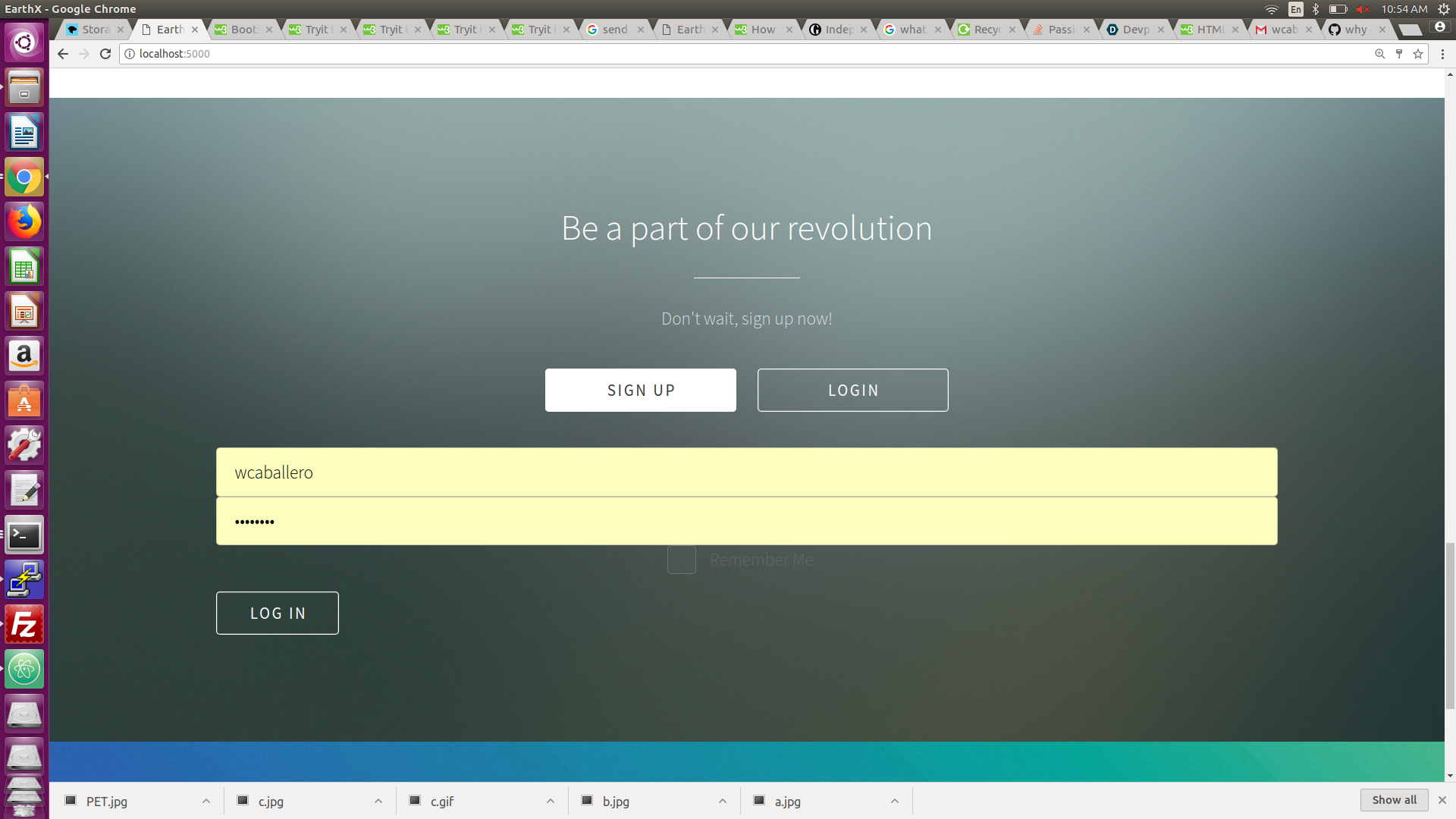The image size is (1456, 819).
Task: Switch to the wcab Gmail tab
Action: (1283, 30)
